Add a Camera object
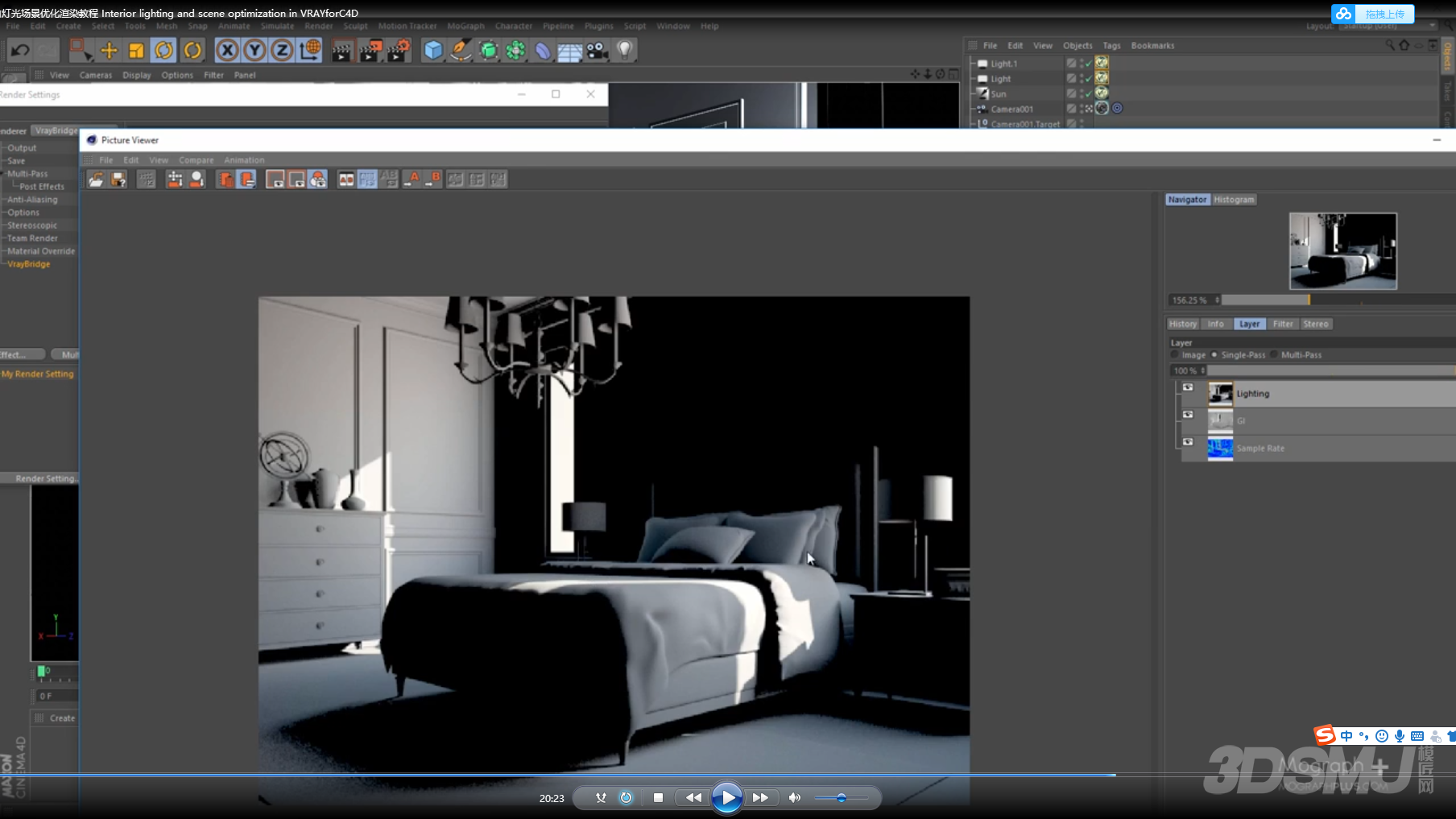The image size is (1456, 819). (x=598, y=51)
